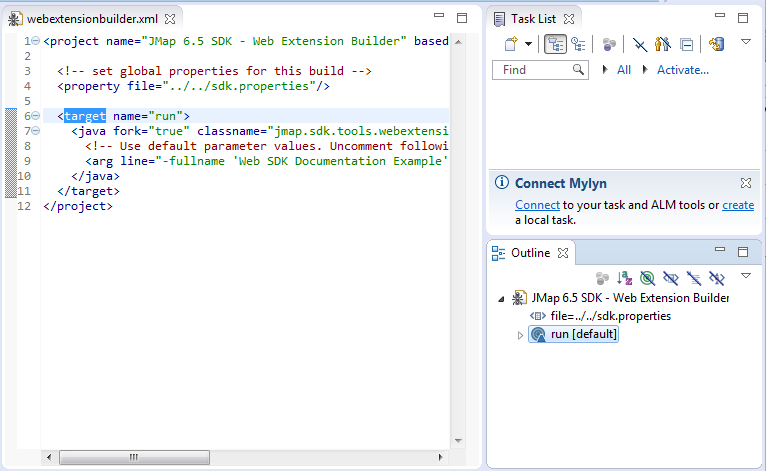Viewport: 766px width, 471px height.
Task: Sort Outline entries alphabetically
Action: [625, 277]
